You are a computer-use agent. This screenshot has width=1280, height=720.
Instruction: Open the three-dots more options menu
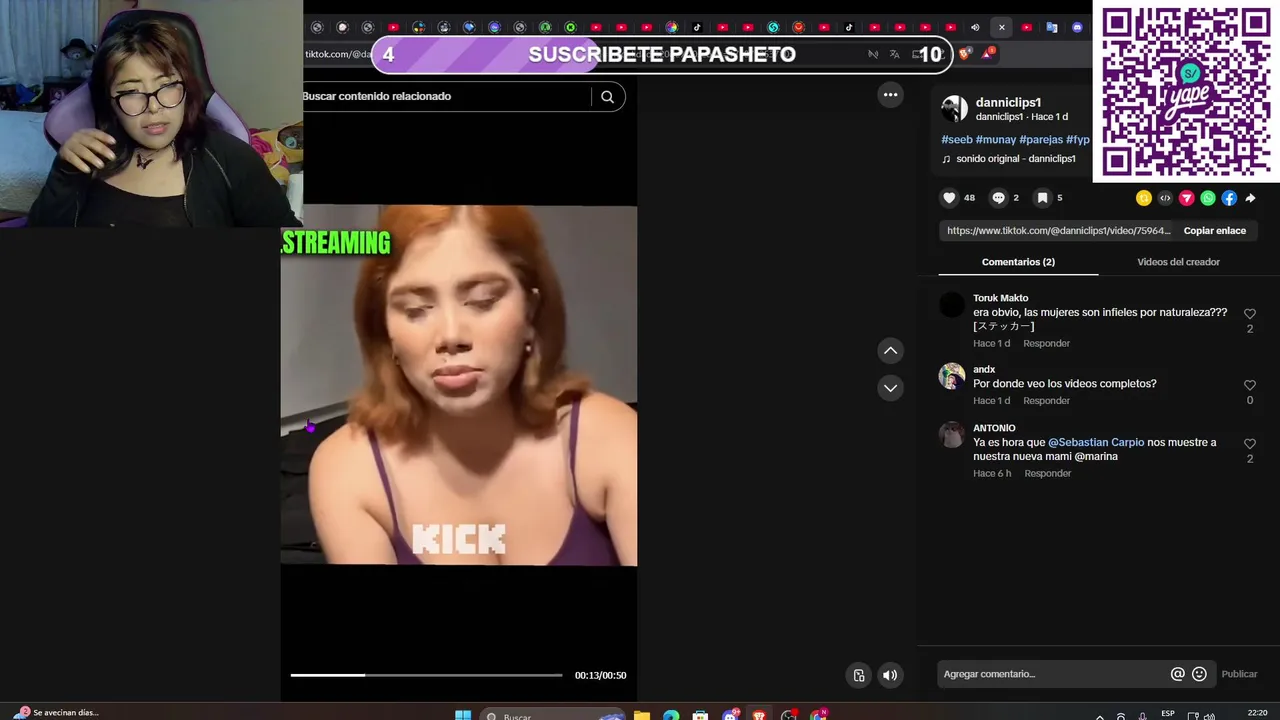(890, 95)
